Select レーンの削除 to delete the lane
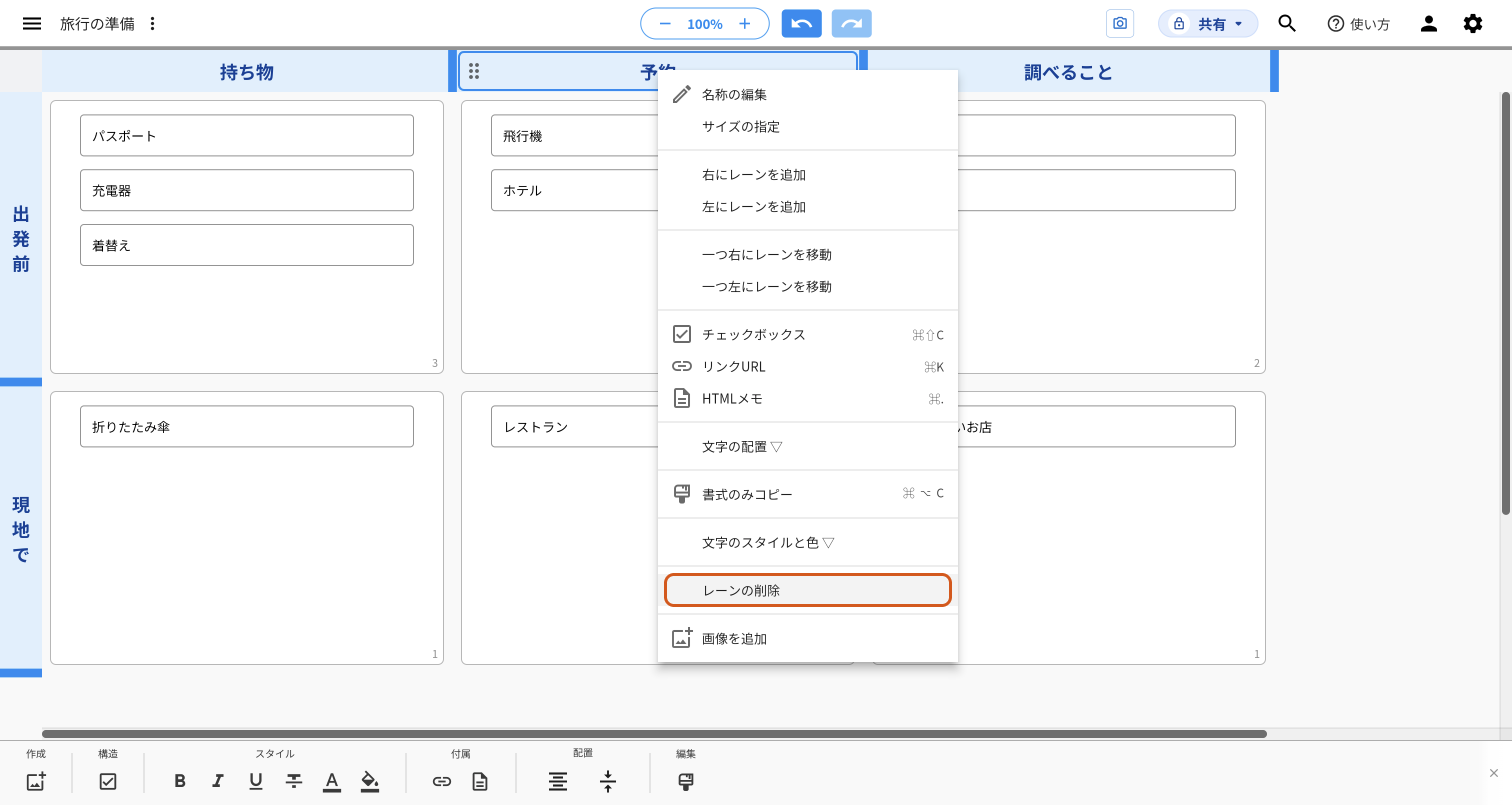Viewport: 1512px width, 805px height. [x=808, y=590]
